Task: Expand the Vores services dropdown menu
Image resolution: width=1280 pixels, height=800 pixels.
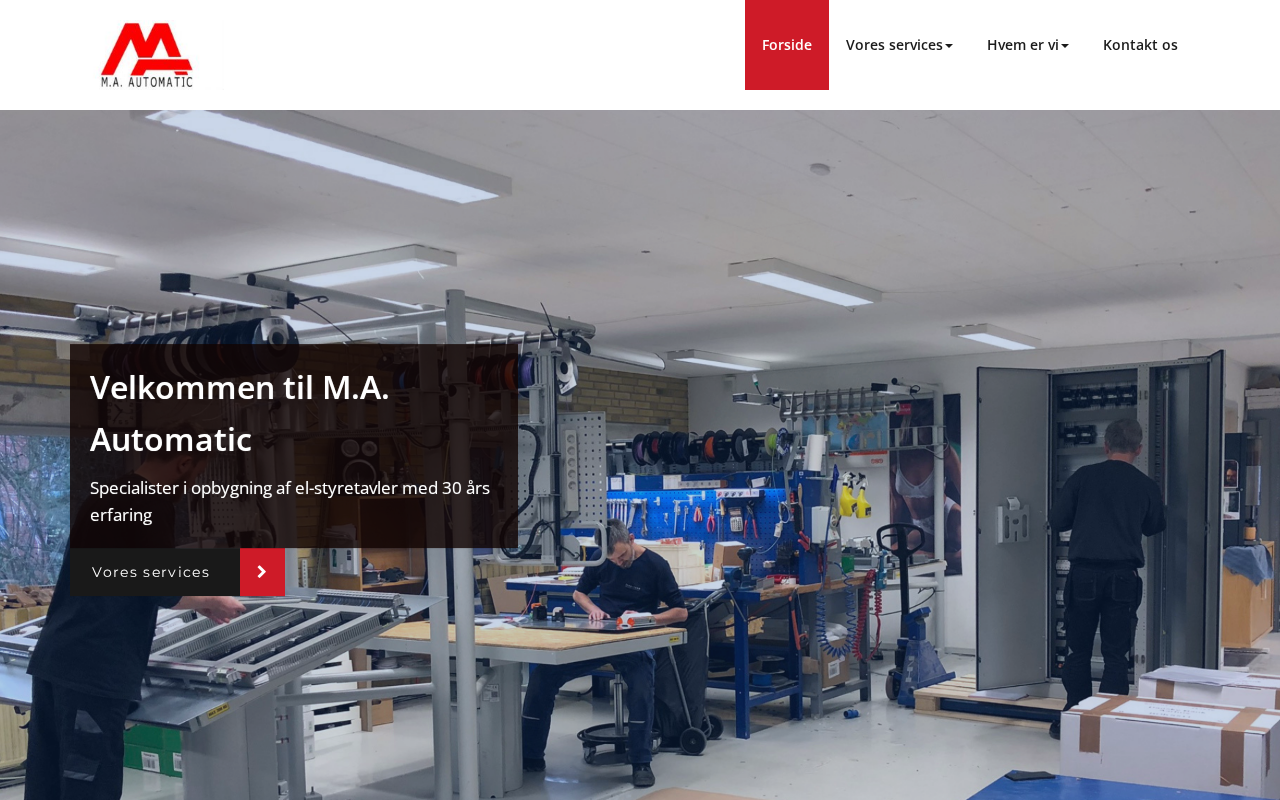Action: click(x=899, y=45)
